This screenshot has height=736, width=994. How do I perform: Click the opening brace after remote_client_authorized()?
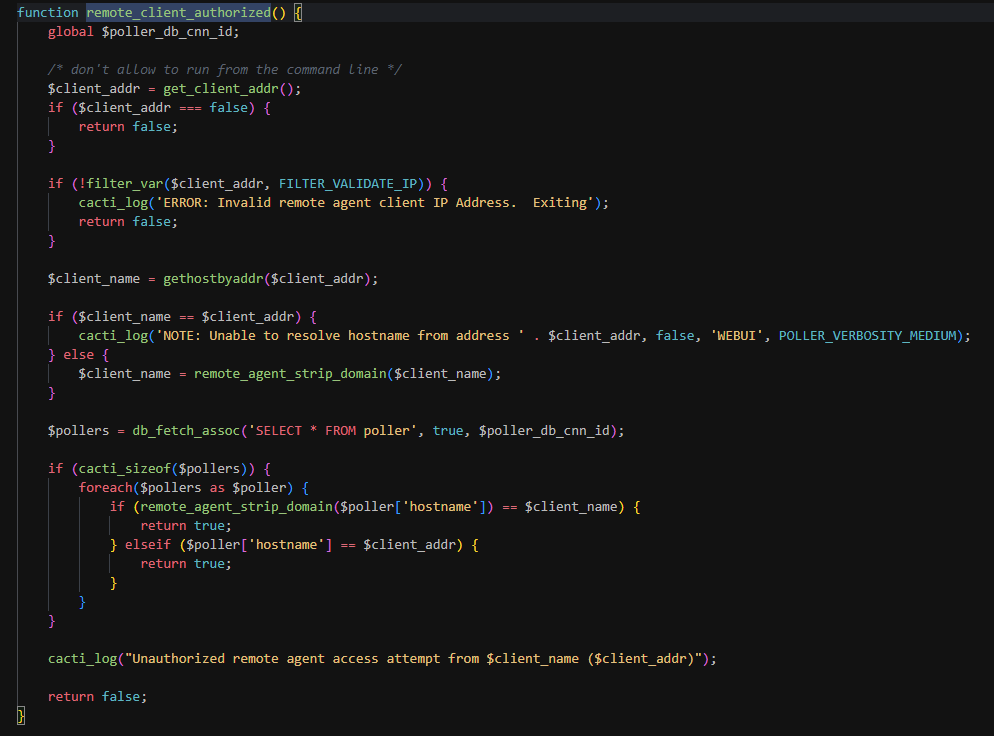298,13
